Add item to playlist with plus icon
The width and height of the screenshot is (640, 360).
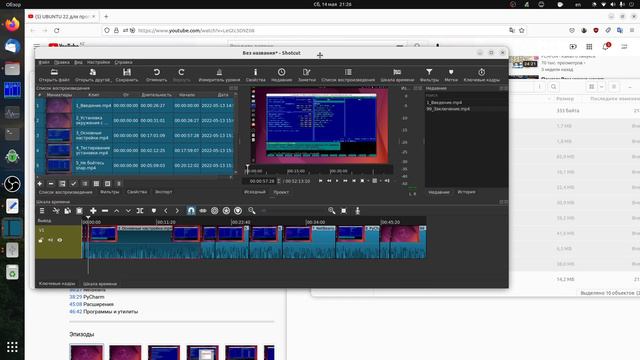tap(40, 184)
